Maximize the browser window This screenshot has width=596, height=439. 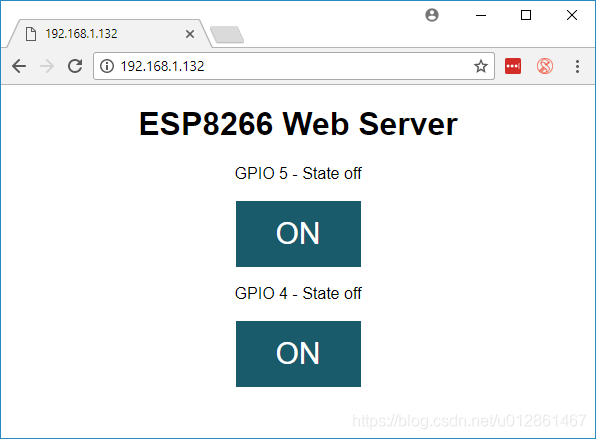[526, 15]
